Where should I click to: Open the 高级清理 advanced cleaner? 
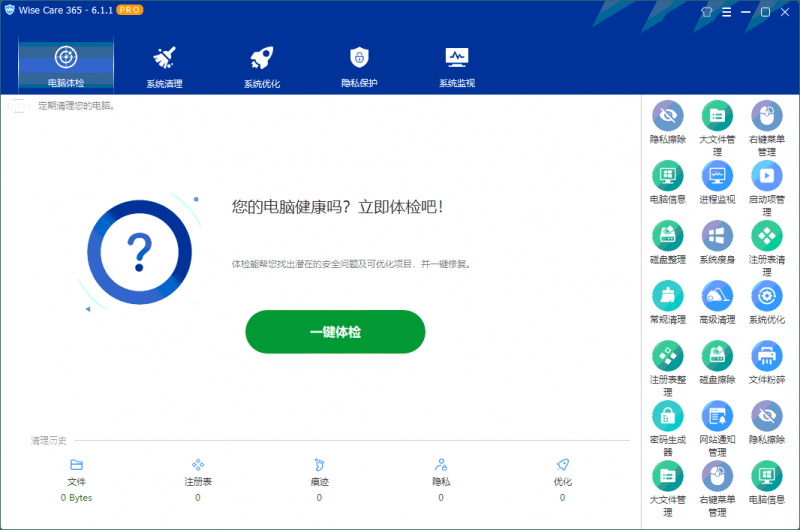pos(717,303)
